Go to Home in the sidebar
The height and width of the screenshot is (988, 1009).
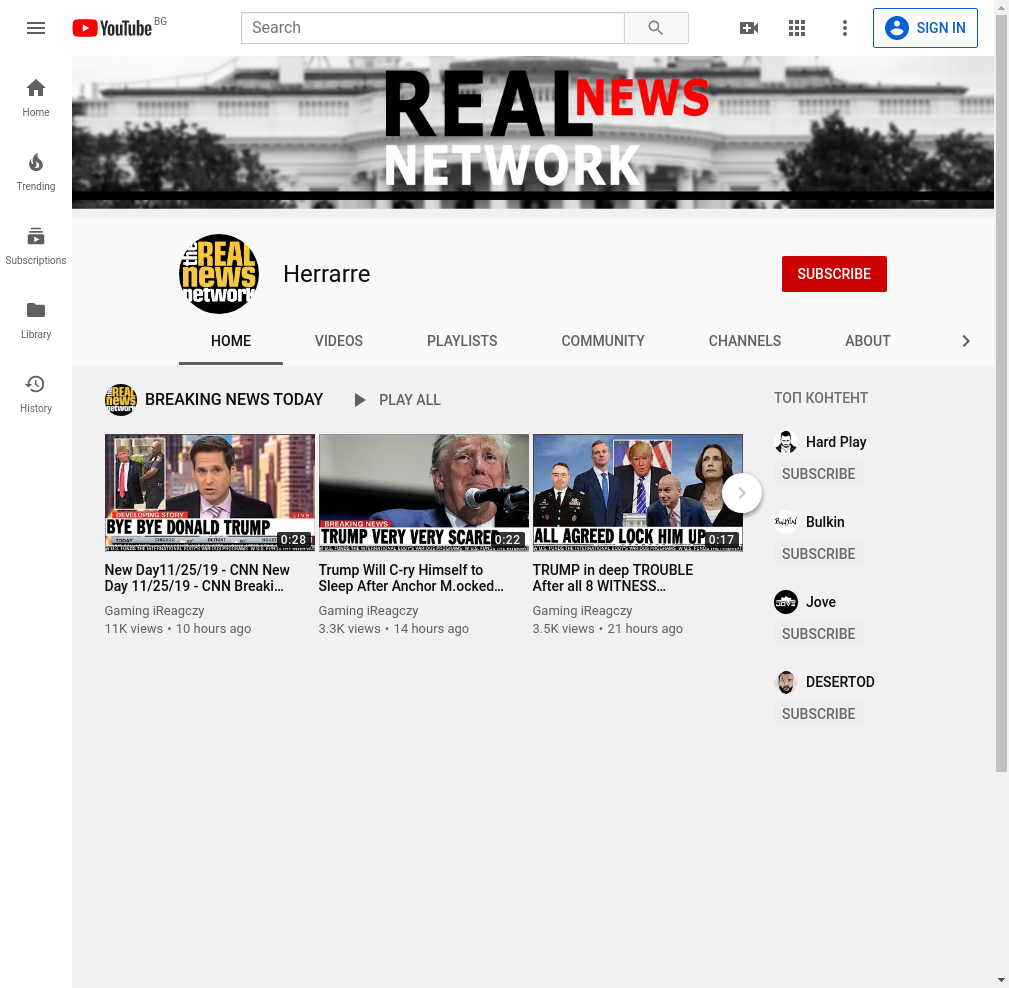click(x=36, y=98)
